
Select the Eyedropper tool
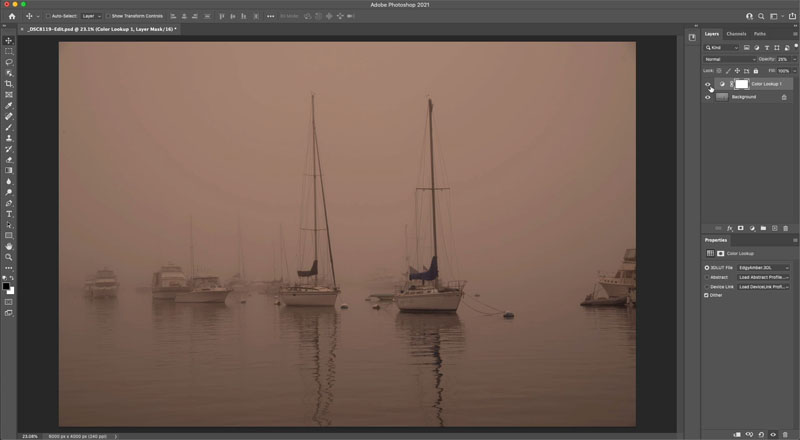(x=9, y=105)
